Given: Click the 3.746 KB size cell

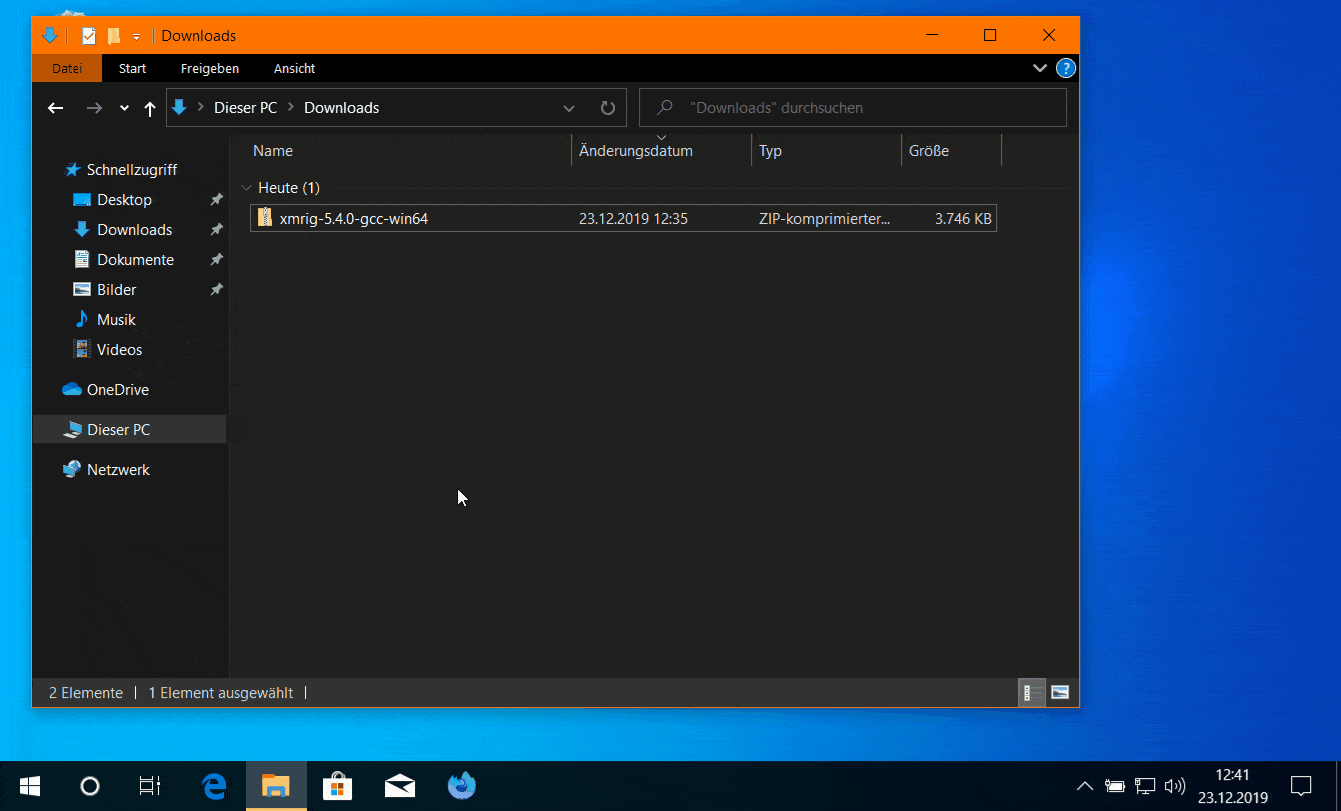Looking at the screenshot, I should (963, 218).
